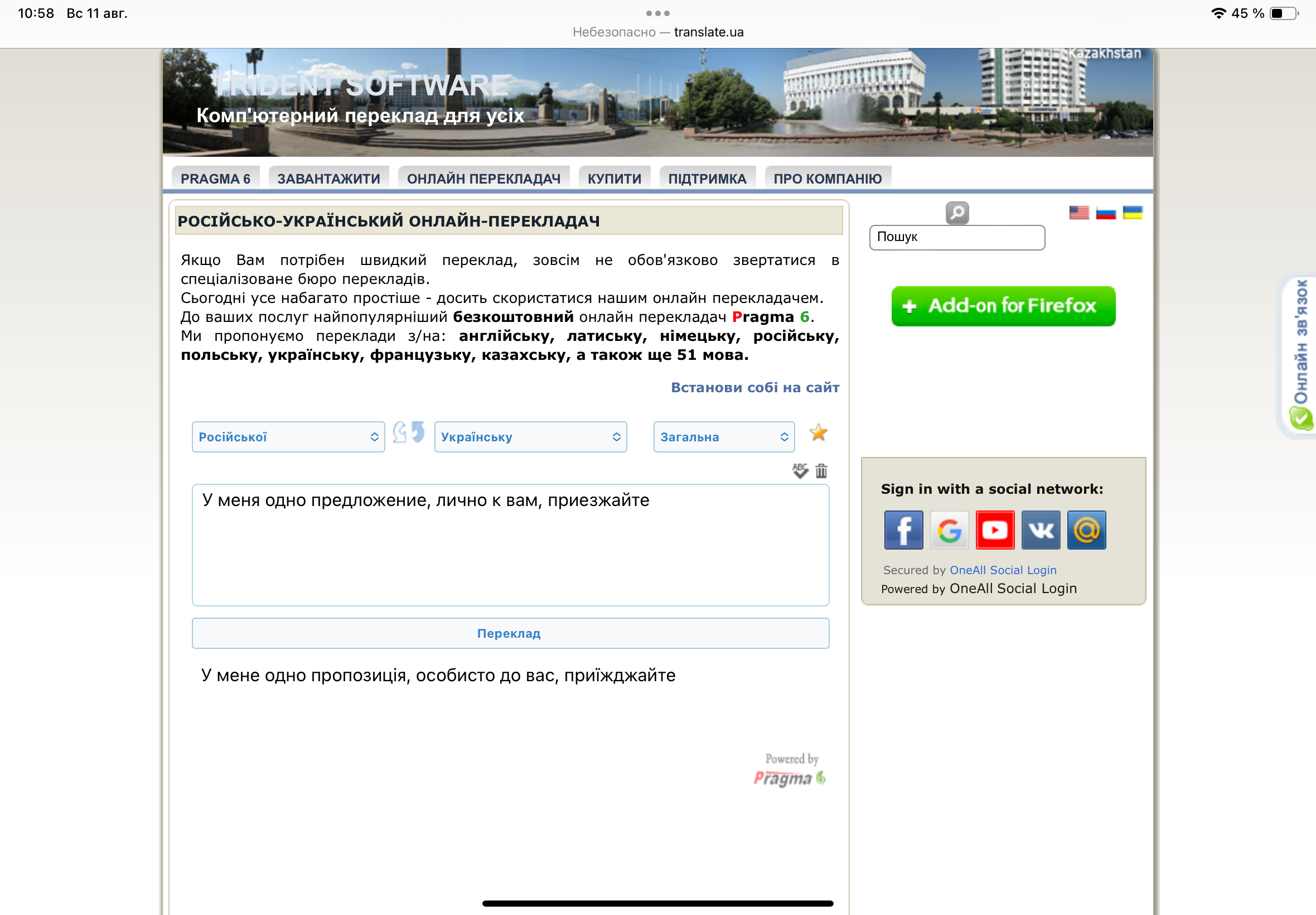Click the magnifier search icon
This screenshot has height=915, width=1316.
coord(957,213)
